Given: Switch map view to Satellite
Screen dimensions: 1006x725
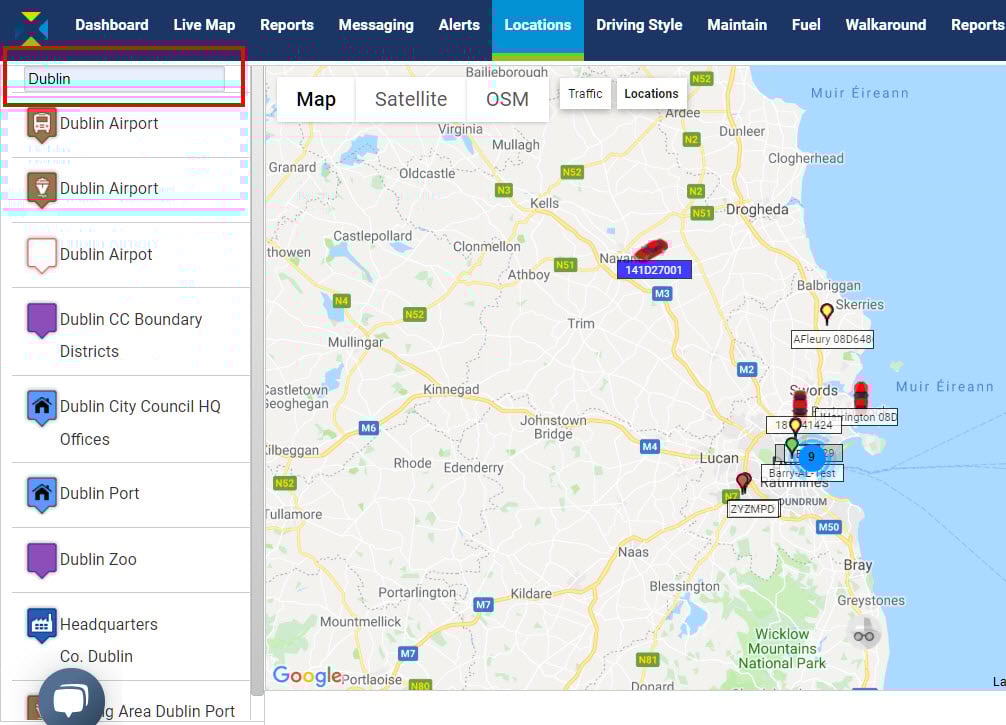Looking at the screenshot, I should point(411,99).
